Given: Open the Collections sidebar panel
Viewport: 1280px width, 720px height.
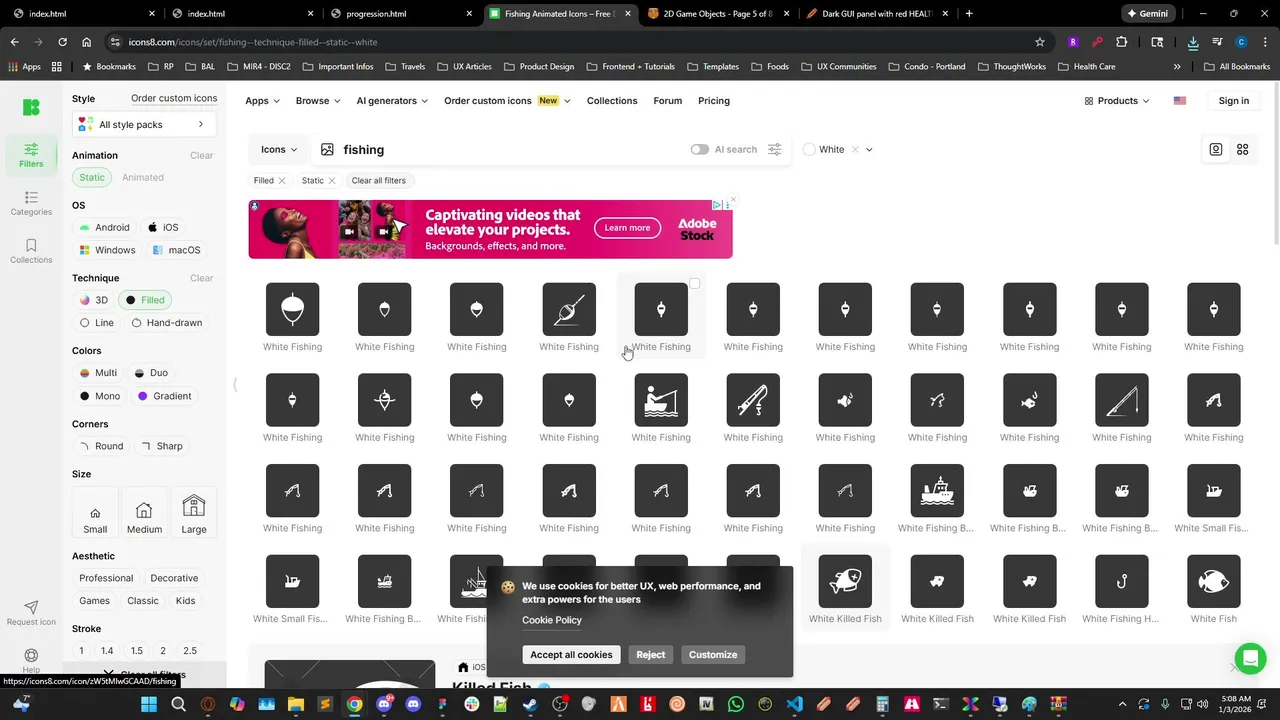Looking at the screenshot, I should (x=31, y=251).
